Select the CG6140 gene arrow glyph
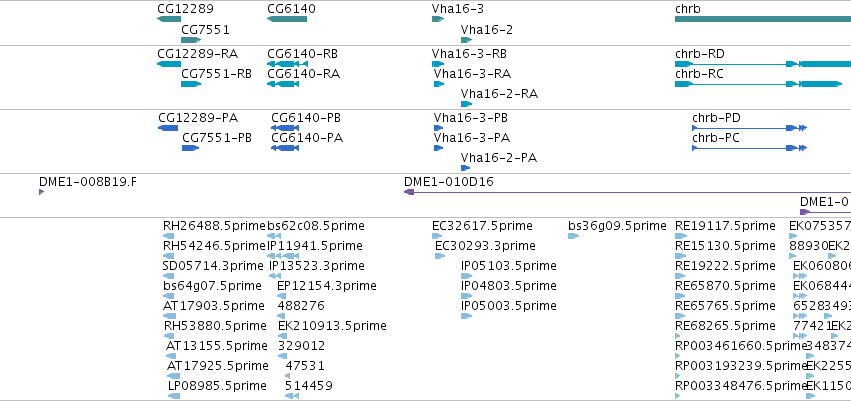Screen dimensions: 851x401 [x=287, y=19]
